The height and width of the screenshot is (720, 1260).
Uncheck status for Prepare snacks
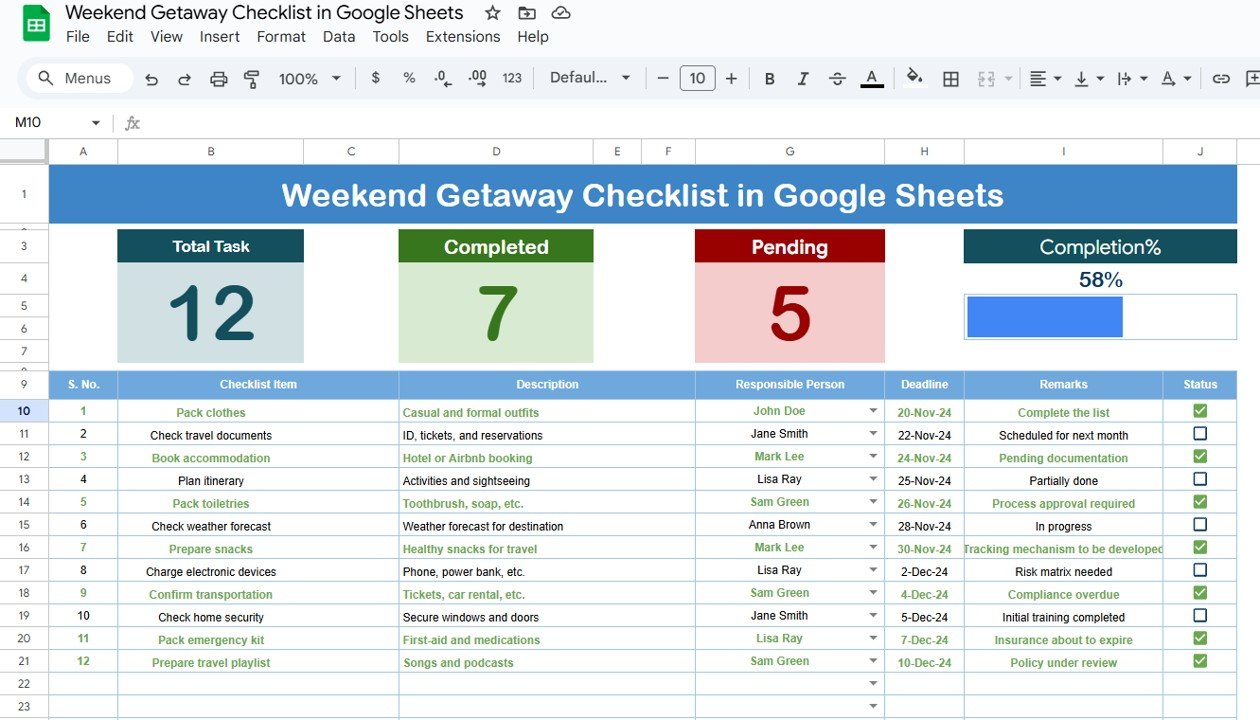click(x=1200, y=547)
